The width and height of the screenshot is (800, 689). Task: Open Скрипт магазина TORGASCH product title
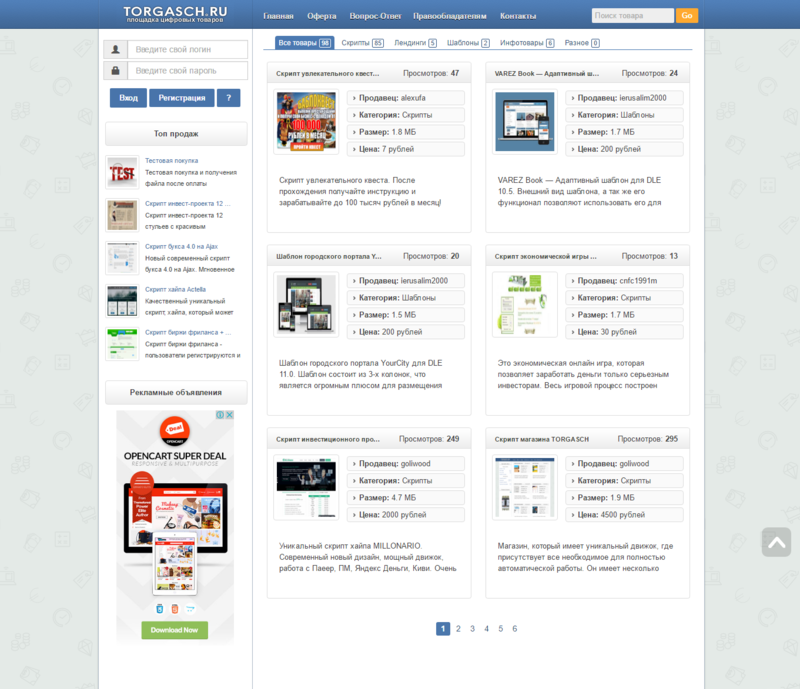(541, 439)
